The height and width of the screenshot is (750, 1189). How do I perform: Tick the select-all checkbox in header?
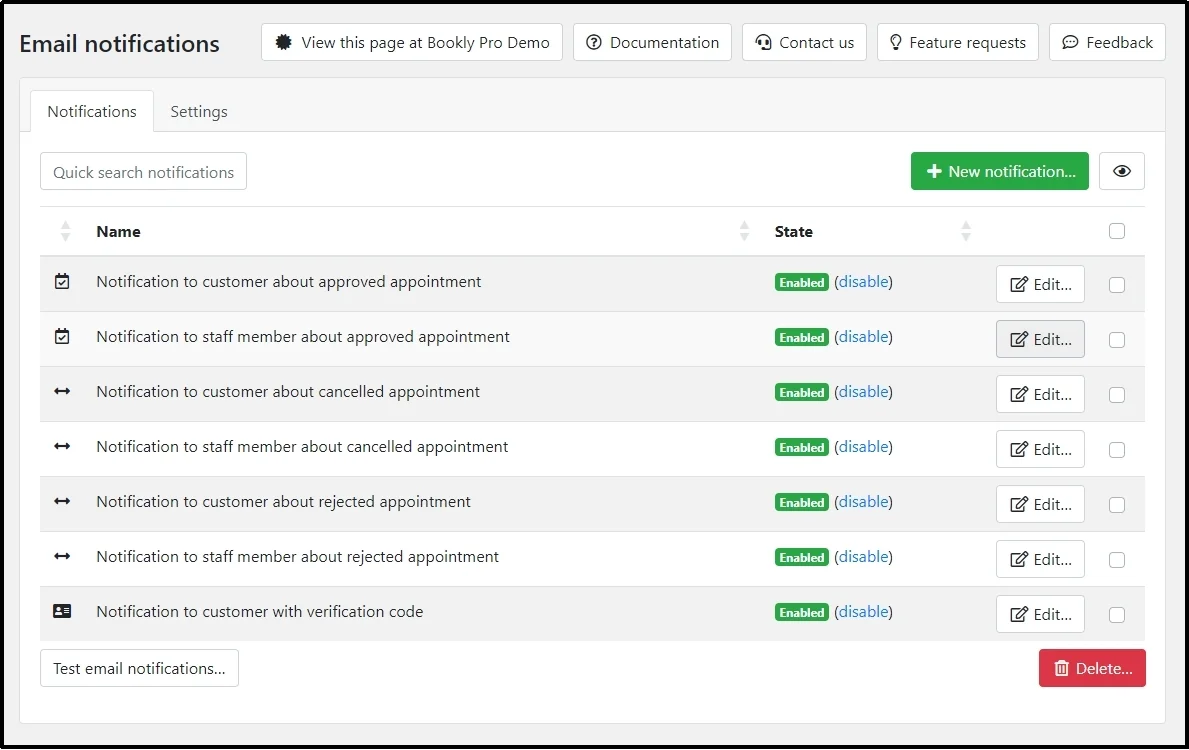pos(1117,231)
